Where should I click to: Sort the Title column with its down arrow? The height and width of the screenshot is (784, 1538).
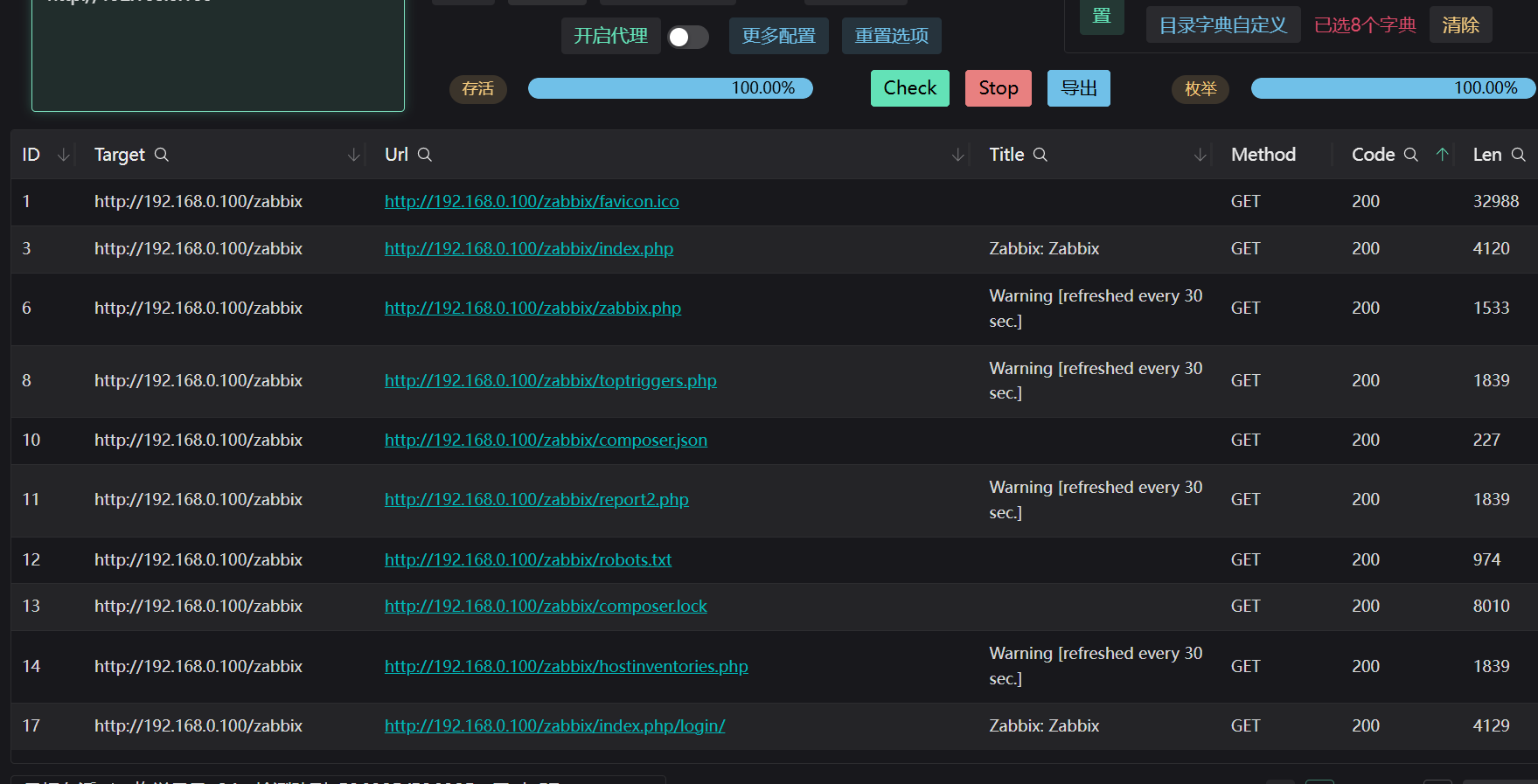coord(1200,155)
